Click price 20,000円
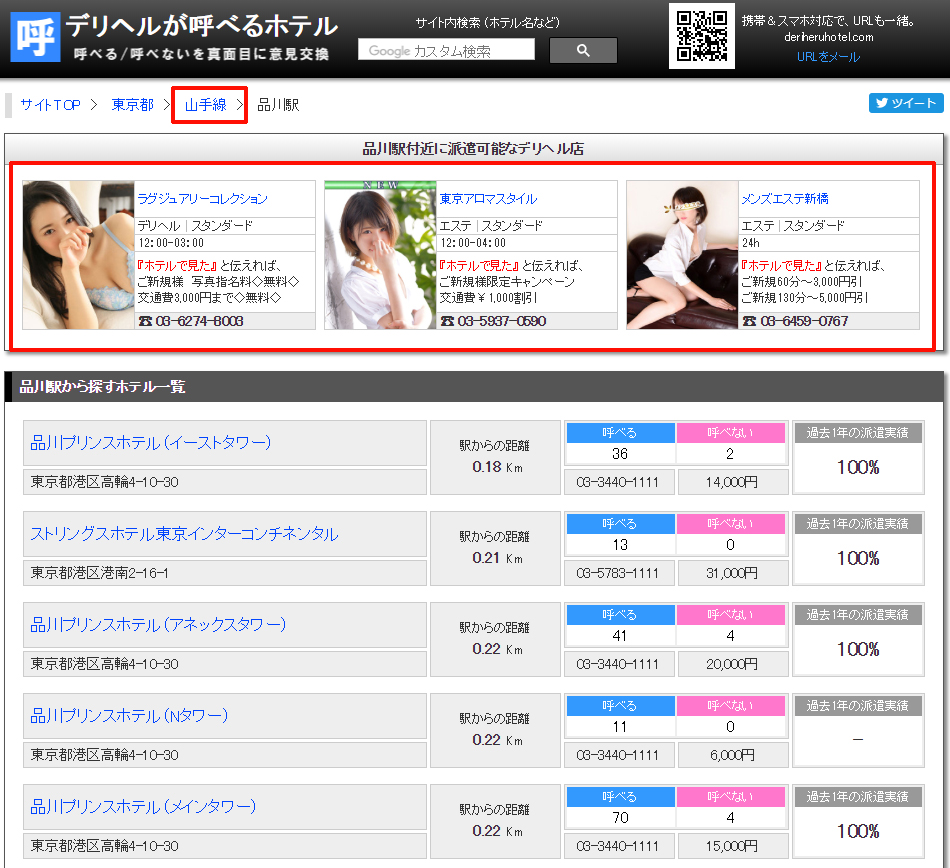Viewport: 950px width, 868px height. (x=732, y=664)
